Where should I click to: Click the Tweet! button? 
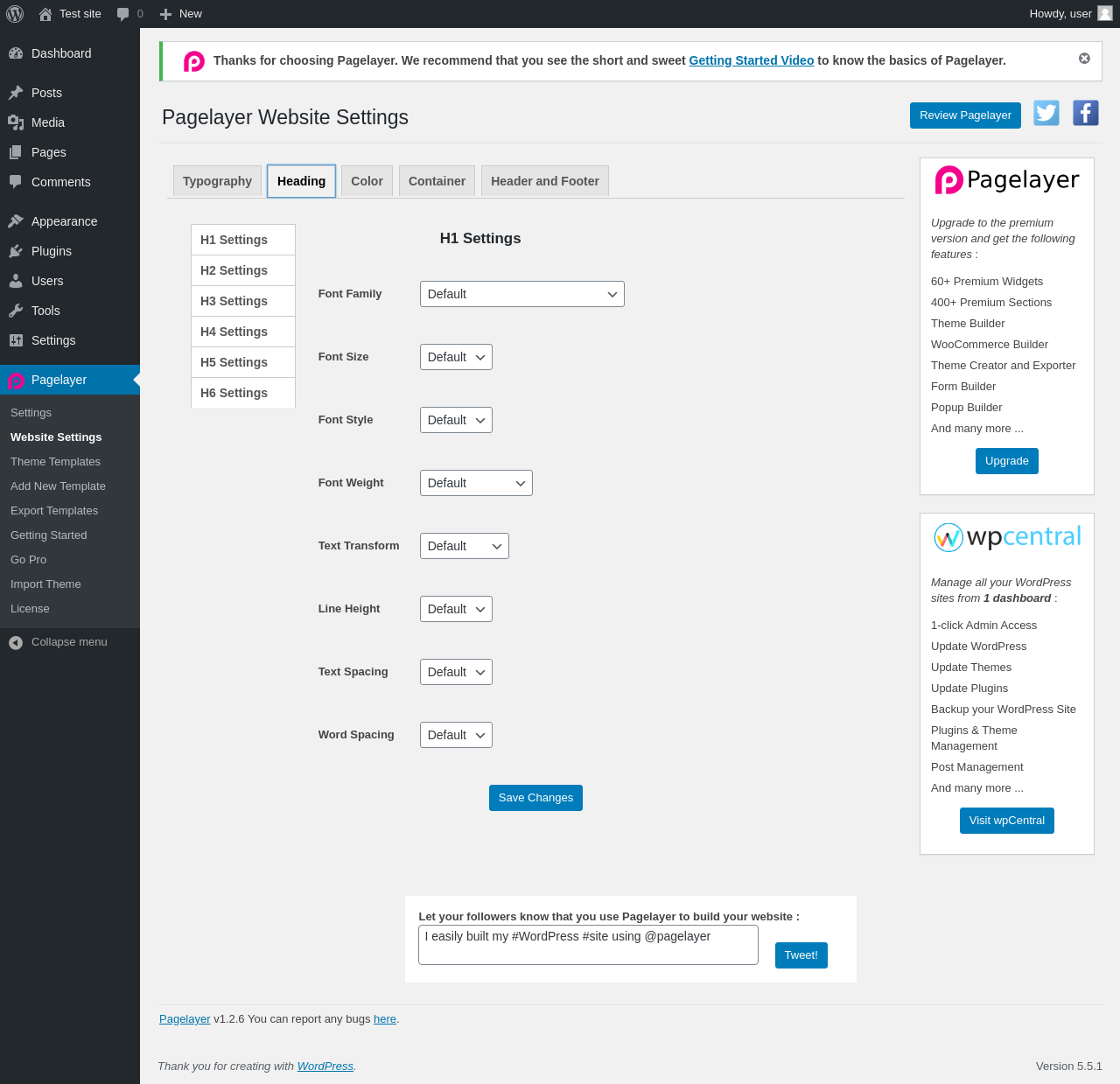[801, 955]
